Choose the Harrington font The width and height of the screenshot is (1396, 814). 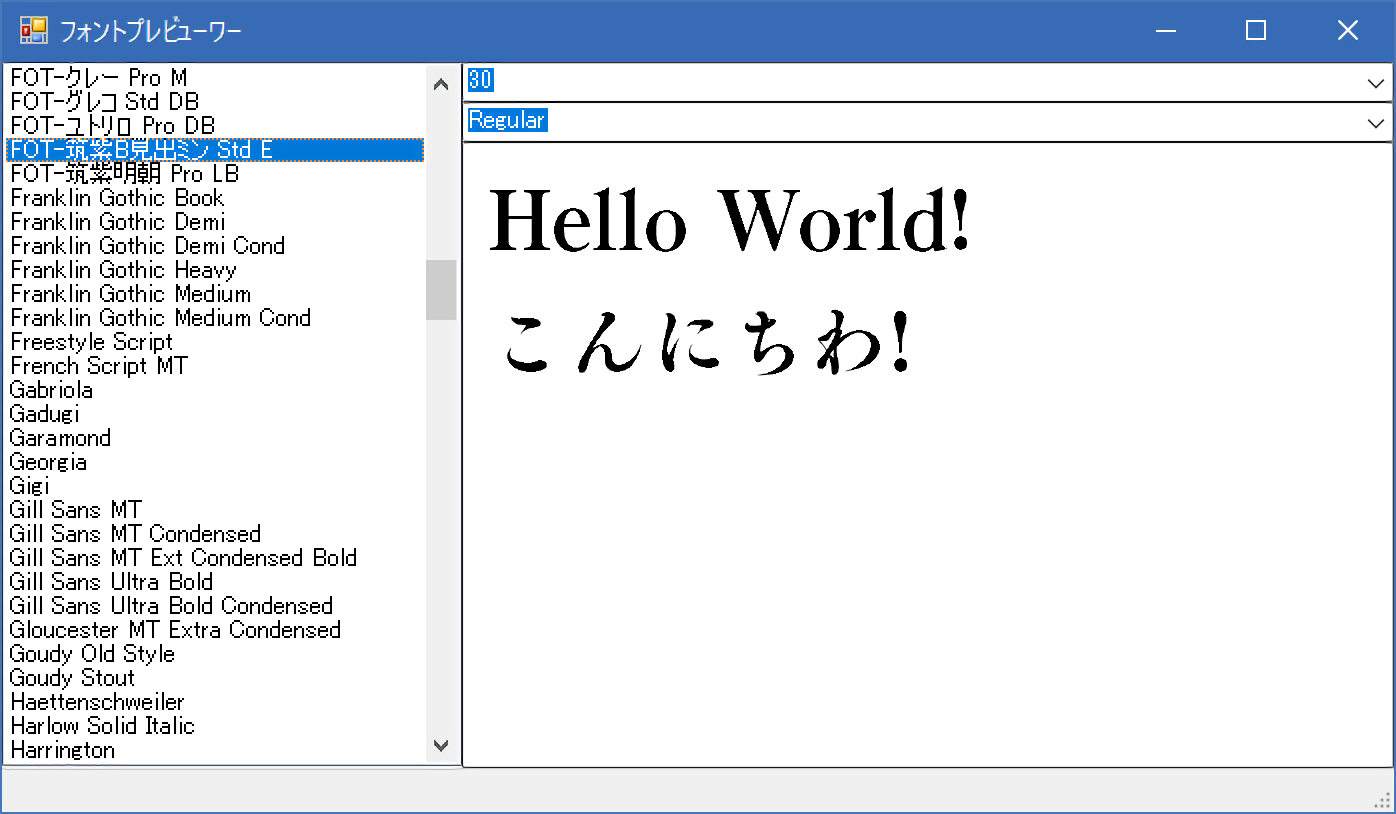[62, 750]
